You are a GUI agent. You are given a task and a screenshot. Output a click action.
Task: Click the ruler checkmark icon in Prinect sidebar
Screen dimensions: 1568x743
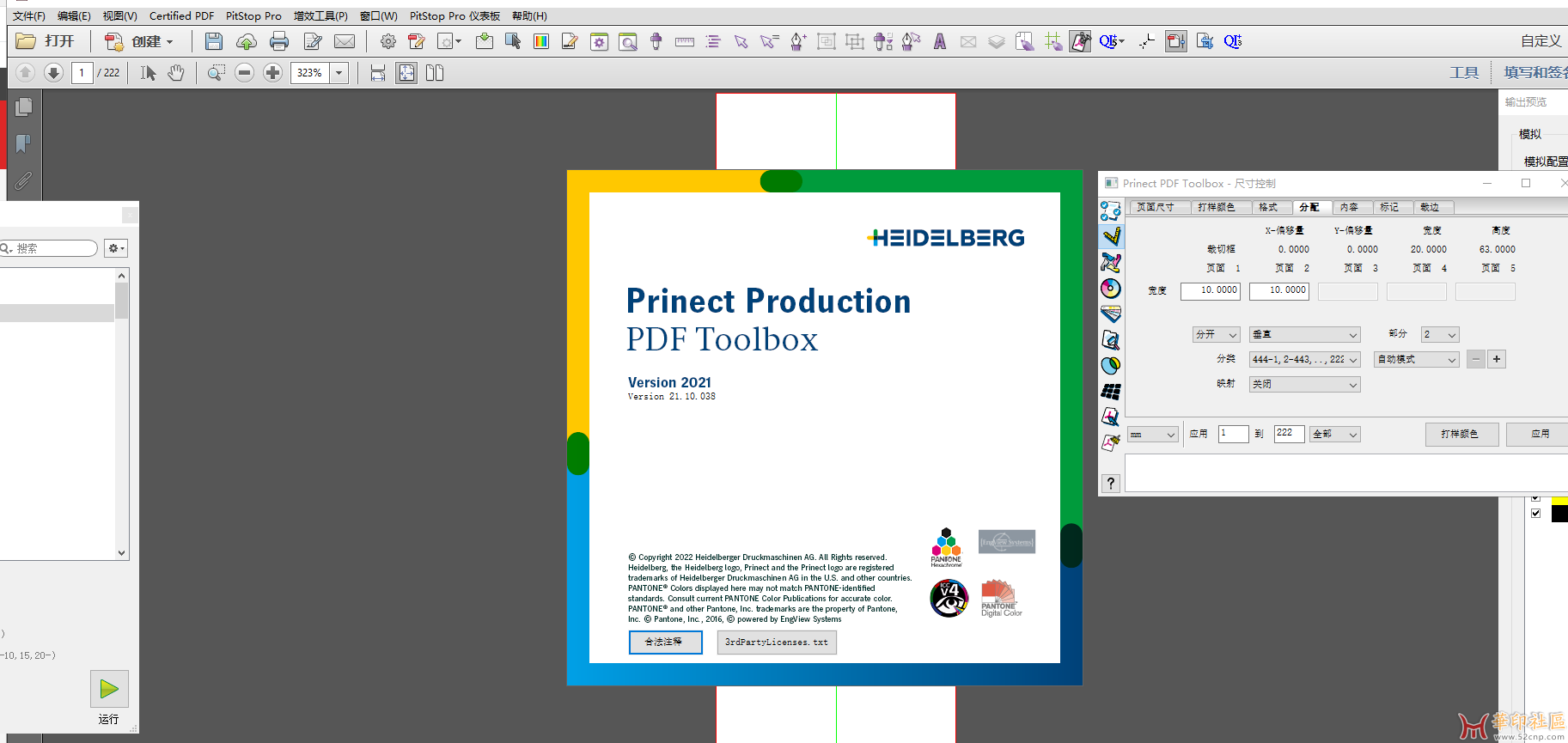pos(1111,236)
